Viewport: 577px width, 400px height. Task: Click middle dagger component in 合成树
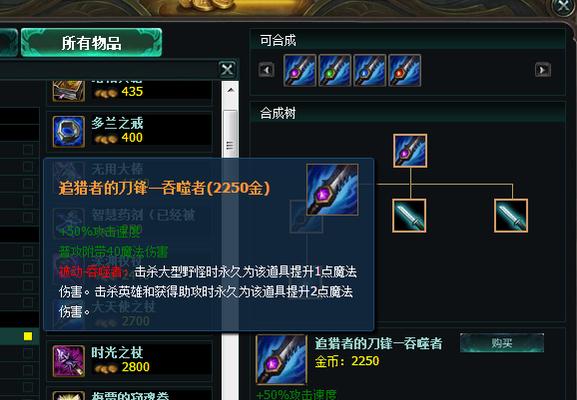point(409,216)
